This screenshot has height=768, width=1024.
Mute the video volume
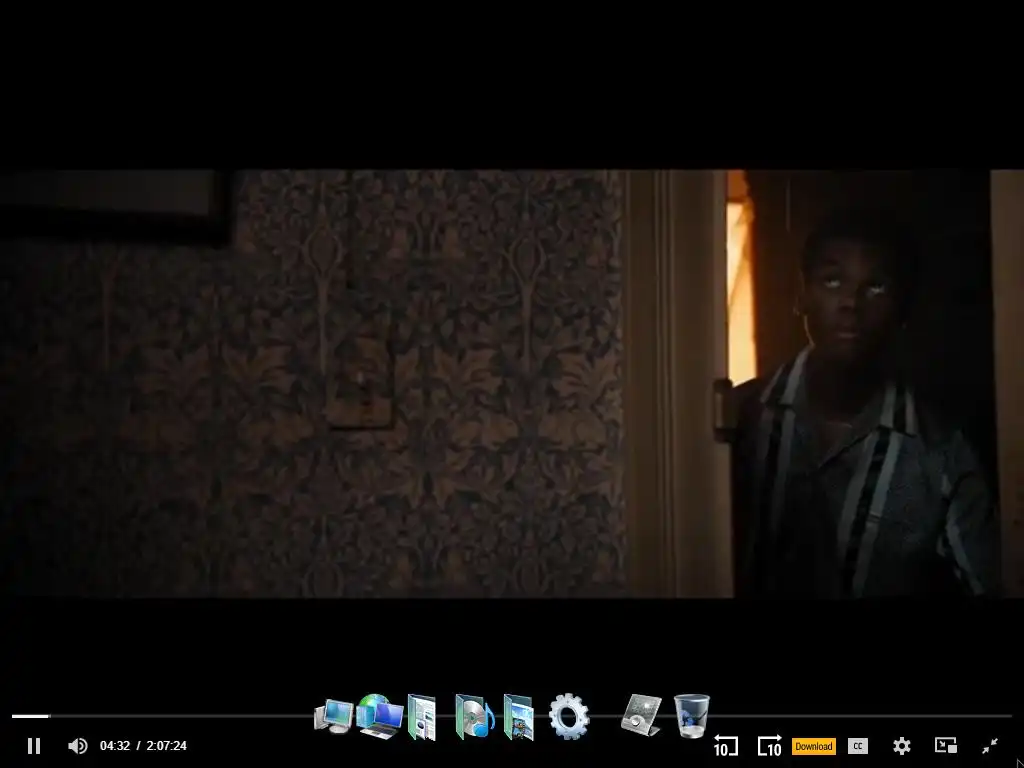pyautogui.click(x=78, y=746)
